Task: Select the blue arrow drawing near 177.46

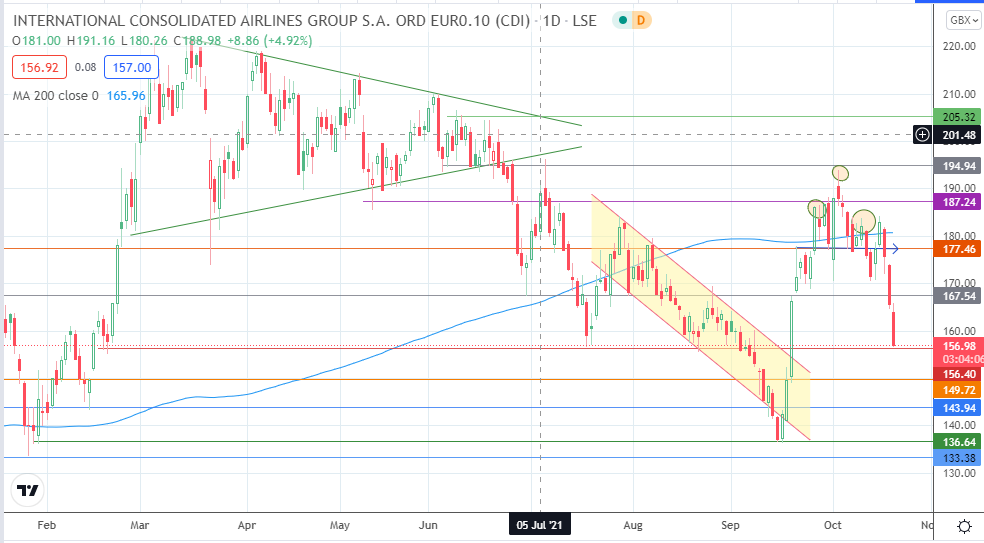Action: [x=847, y=249]
